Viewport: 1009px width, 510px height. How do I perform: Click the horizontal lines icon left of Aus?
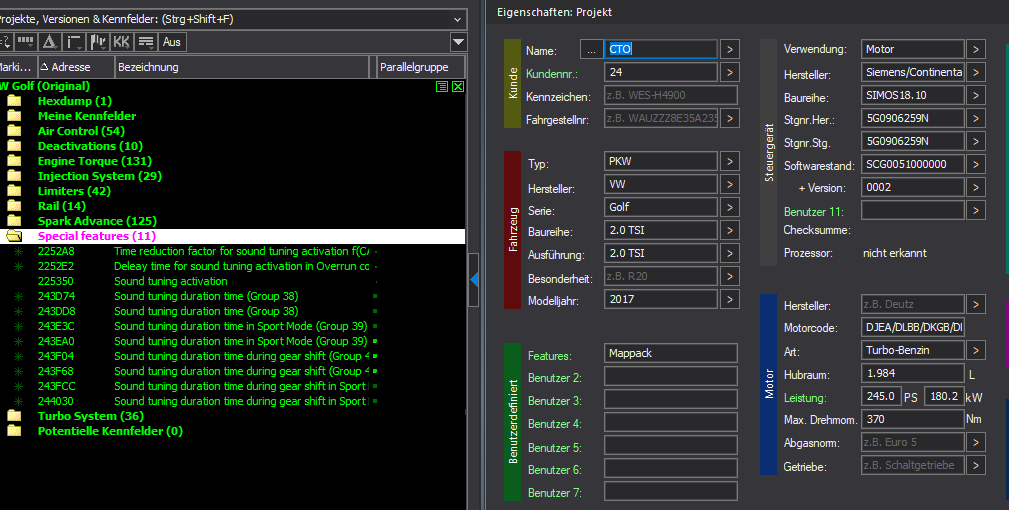pyautogui.click(x=146, y=42)
